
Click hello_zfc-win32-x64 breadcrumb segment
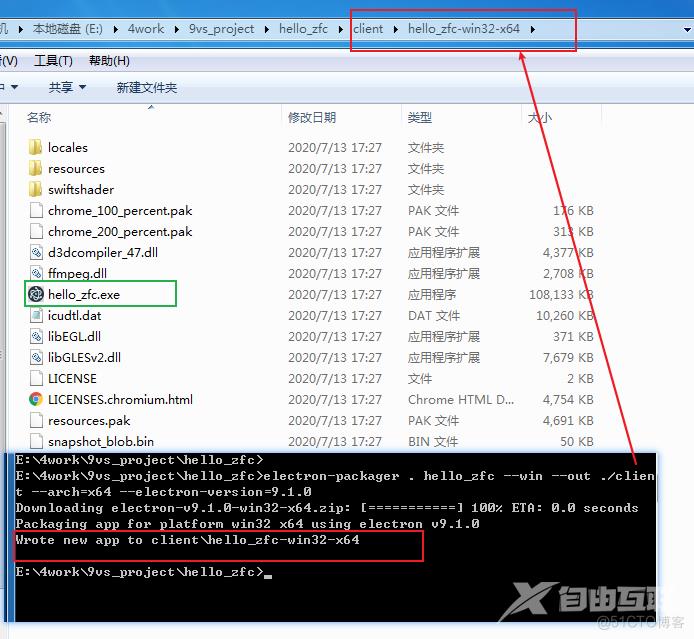pyautogui.click(x=463, y=29)
